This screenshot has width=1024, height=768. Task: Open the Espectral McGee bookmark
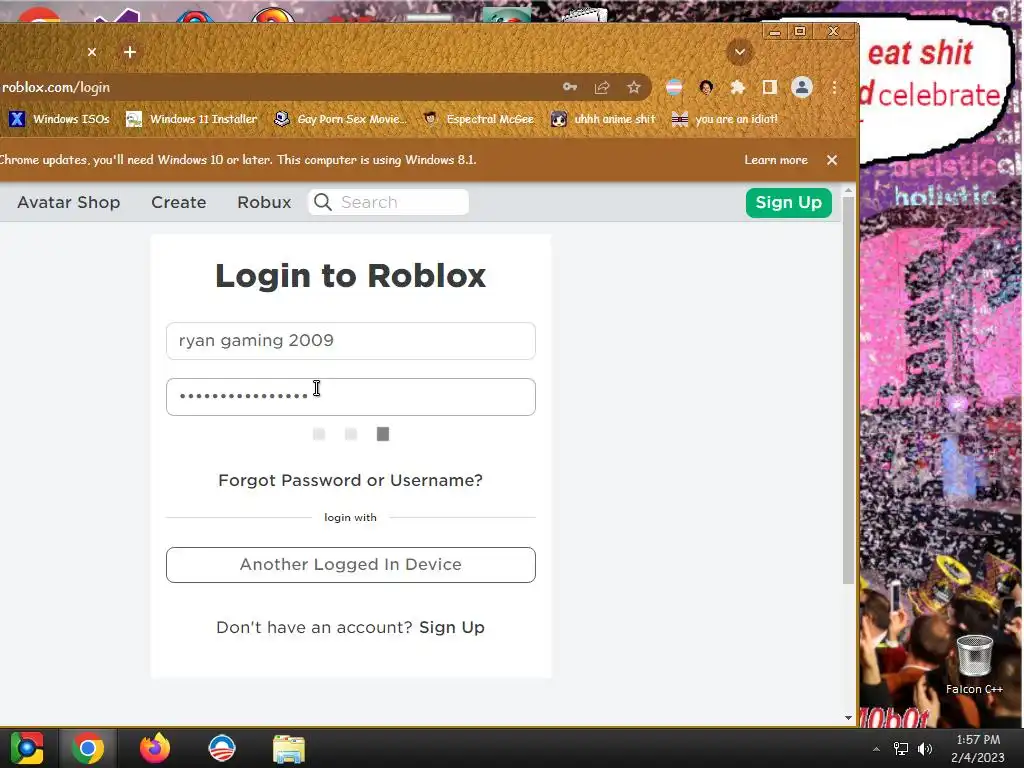[479, 119]
